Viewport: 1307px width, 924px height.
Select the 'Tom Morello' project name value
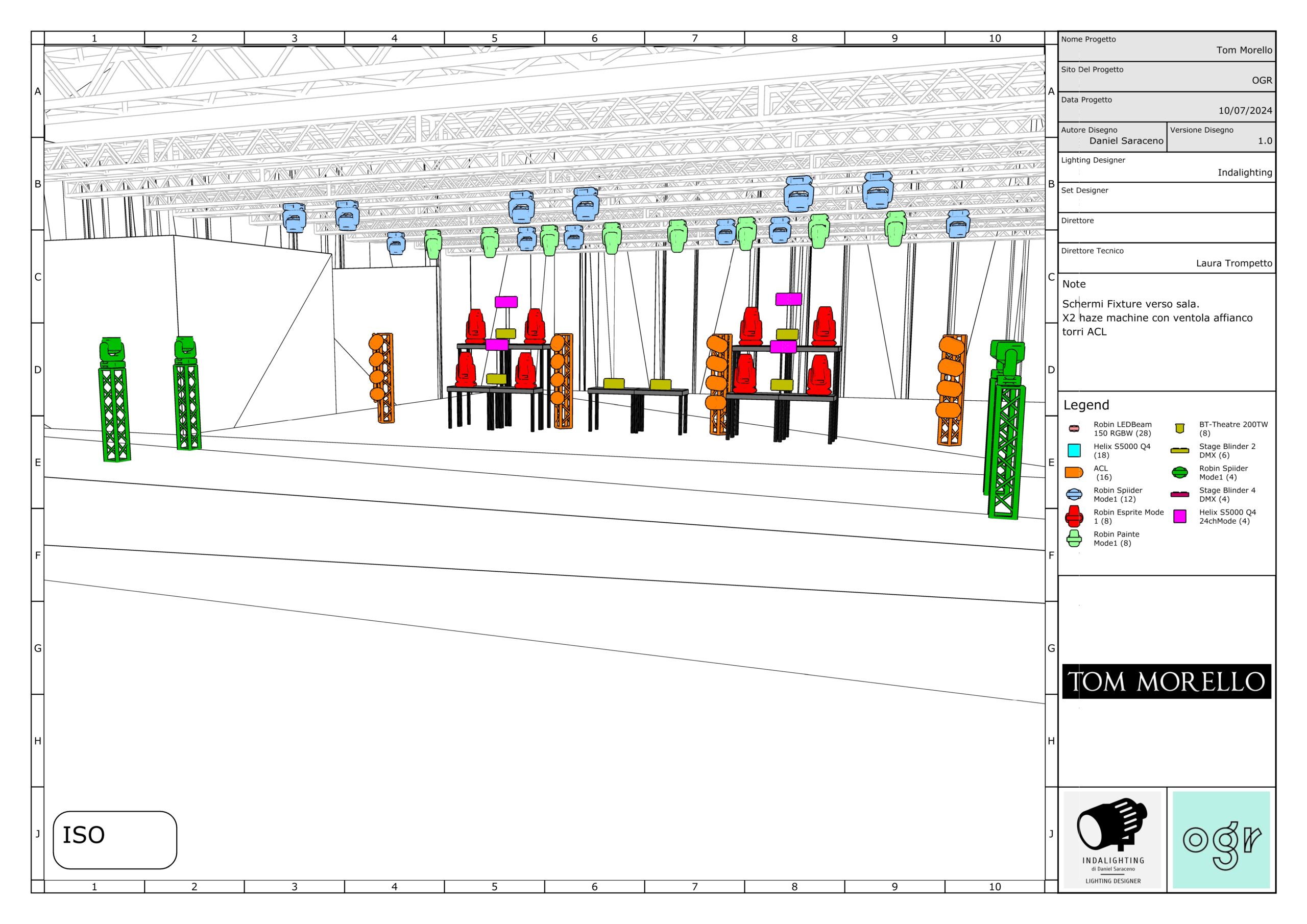pyautogui.click(x=1244, y=50)
